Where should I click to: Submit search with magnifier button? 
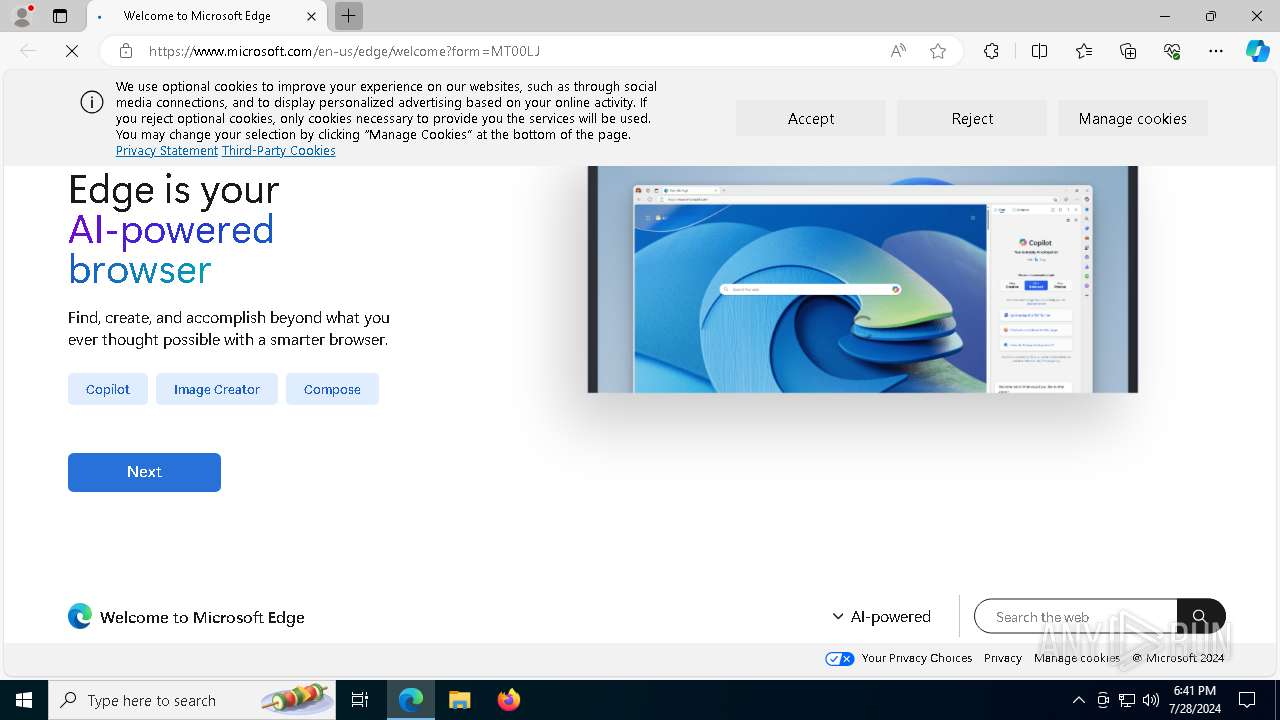click(1201, 617)
